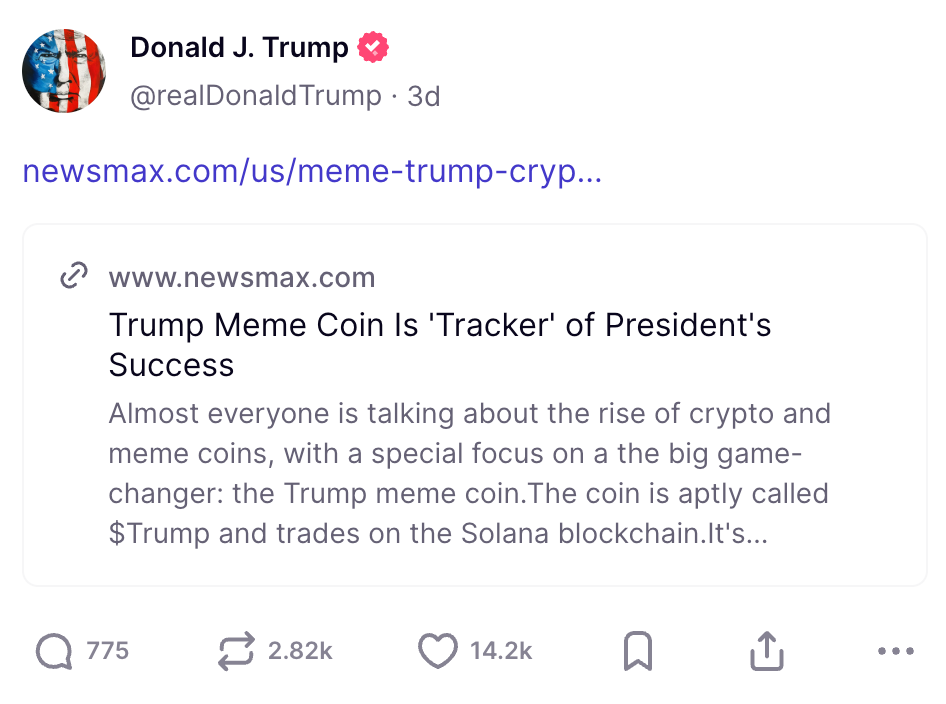The height and width of the screenshot is (704, 946).
Task: Click the 2.82k reposts count
Action: pos(300,651)
